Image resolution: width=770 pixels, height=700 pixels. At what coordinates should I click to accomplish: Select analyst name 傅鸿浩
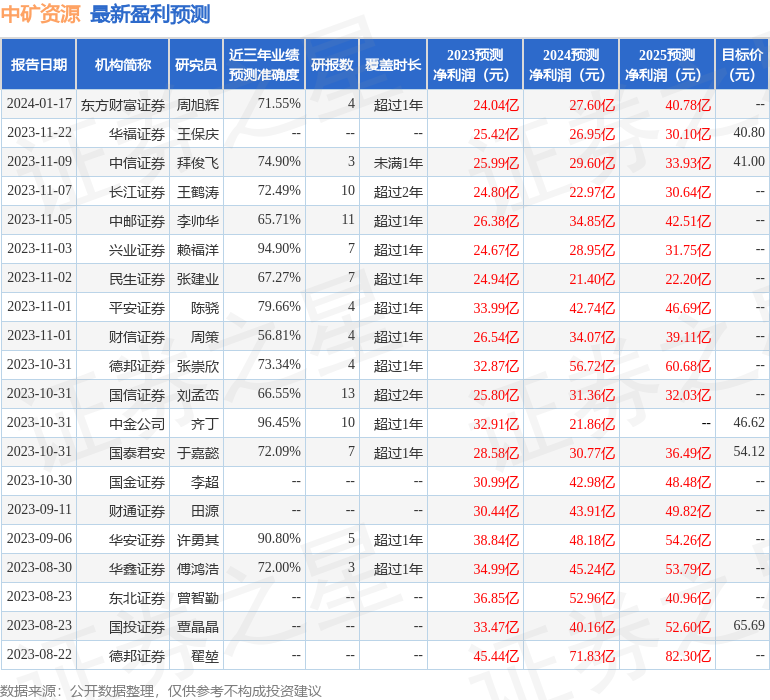[197, 569]
